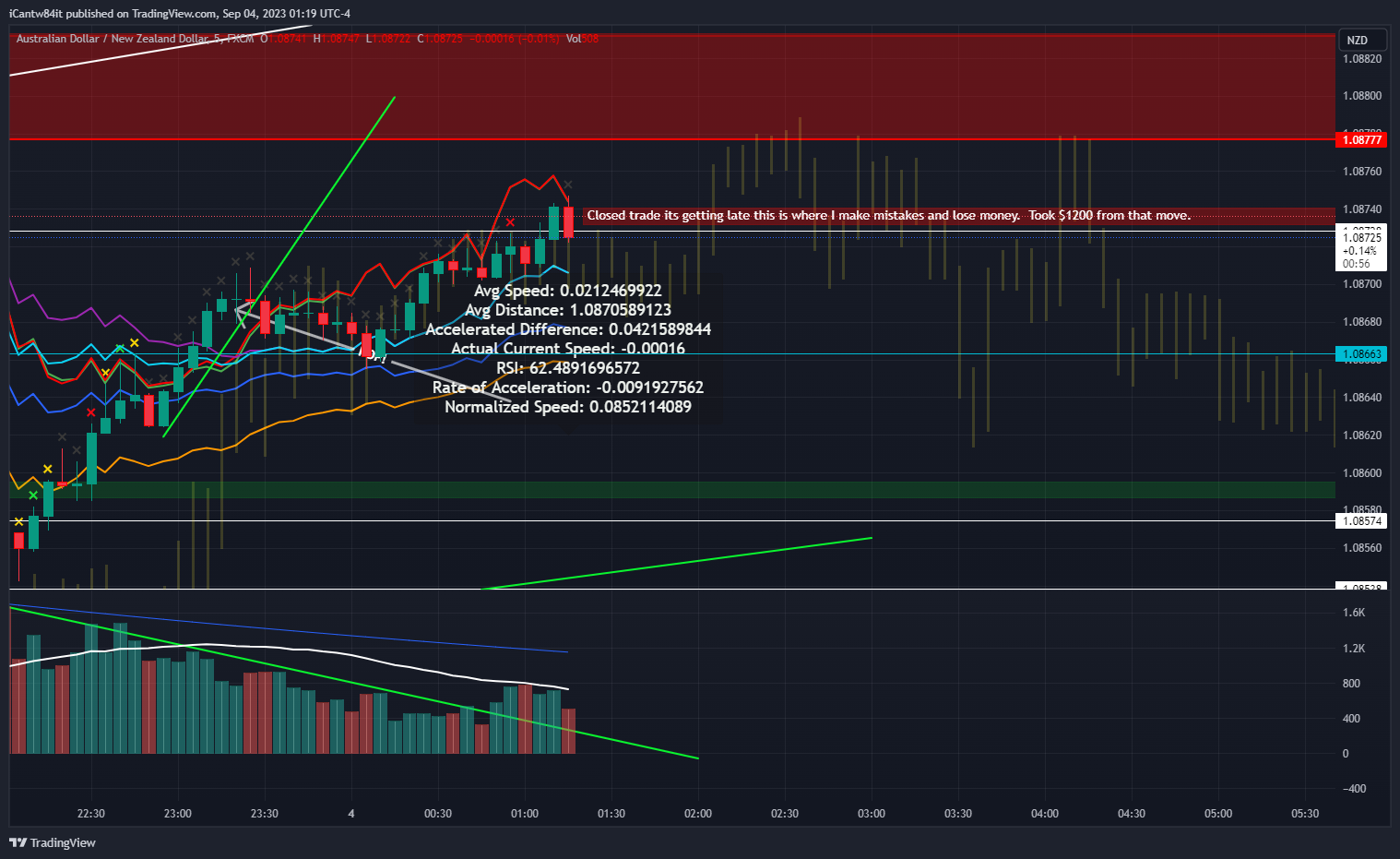
Task: Click the 'Avg Speed: 0.0212469922' text
Action: [x=568, y=291]
